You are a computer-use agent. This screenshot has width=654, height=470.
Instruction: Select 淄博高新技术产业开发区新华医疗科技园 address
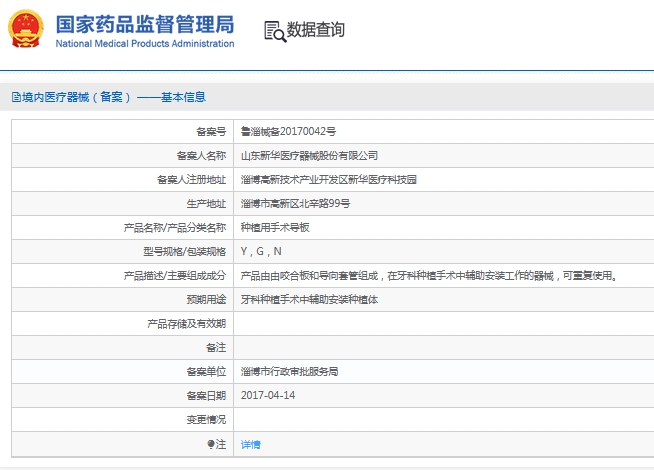(329, 179)
